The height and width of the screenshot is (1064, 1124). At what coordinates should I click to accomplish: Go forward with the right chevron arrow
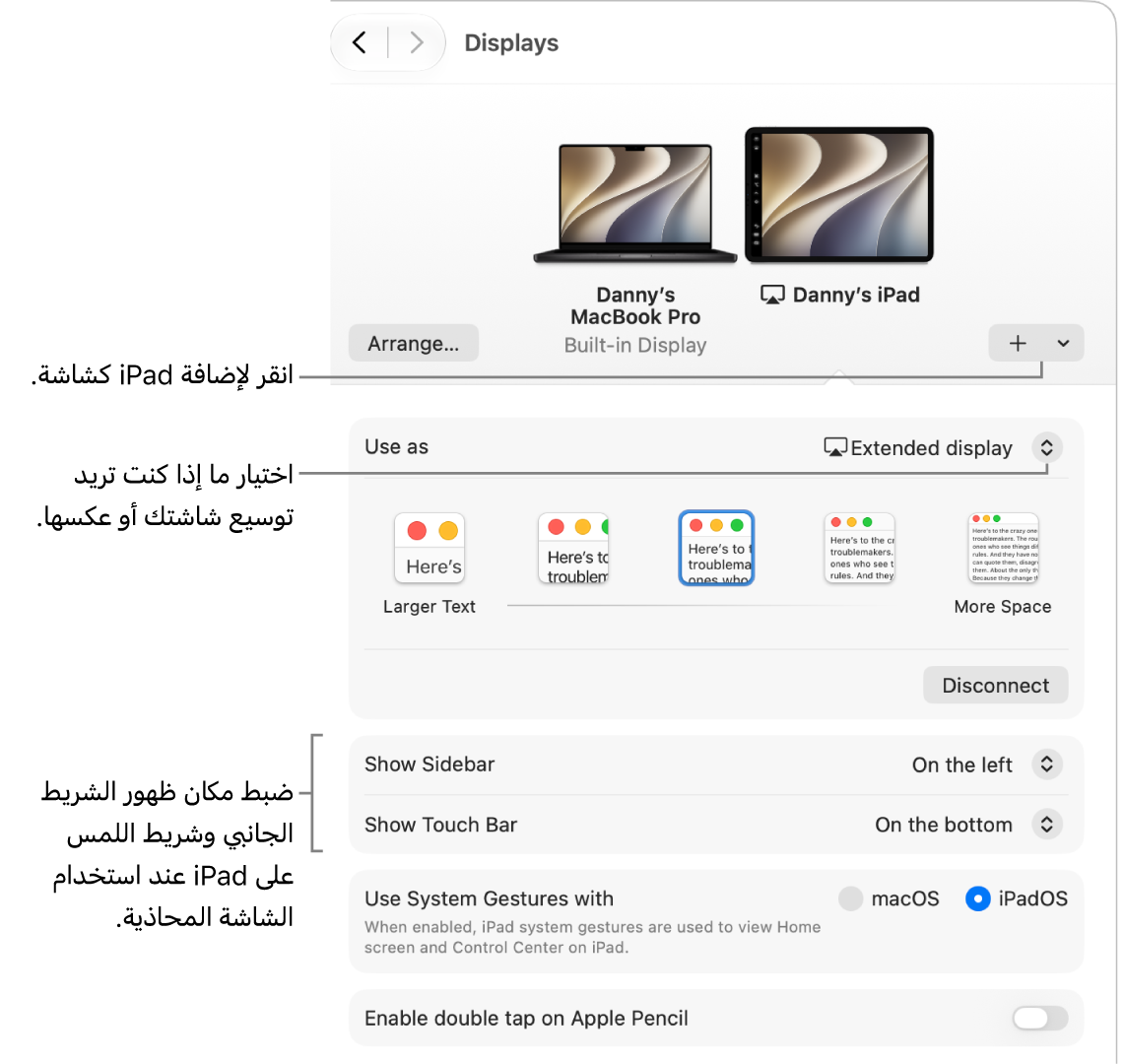tap(417, 43)
